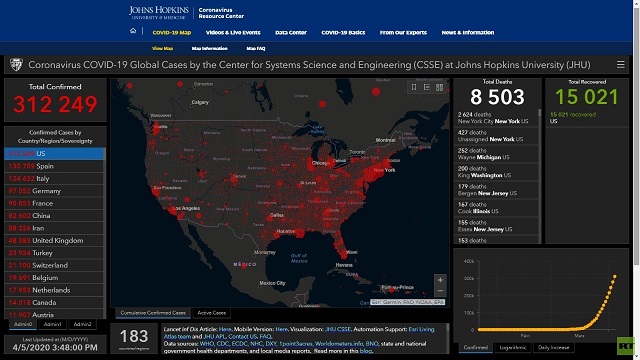Screen dimensions: 640x360
Task: Select the Admin1 level tab
Action: click(x=53, y=324)
